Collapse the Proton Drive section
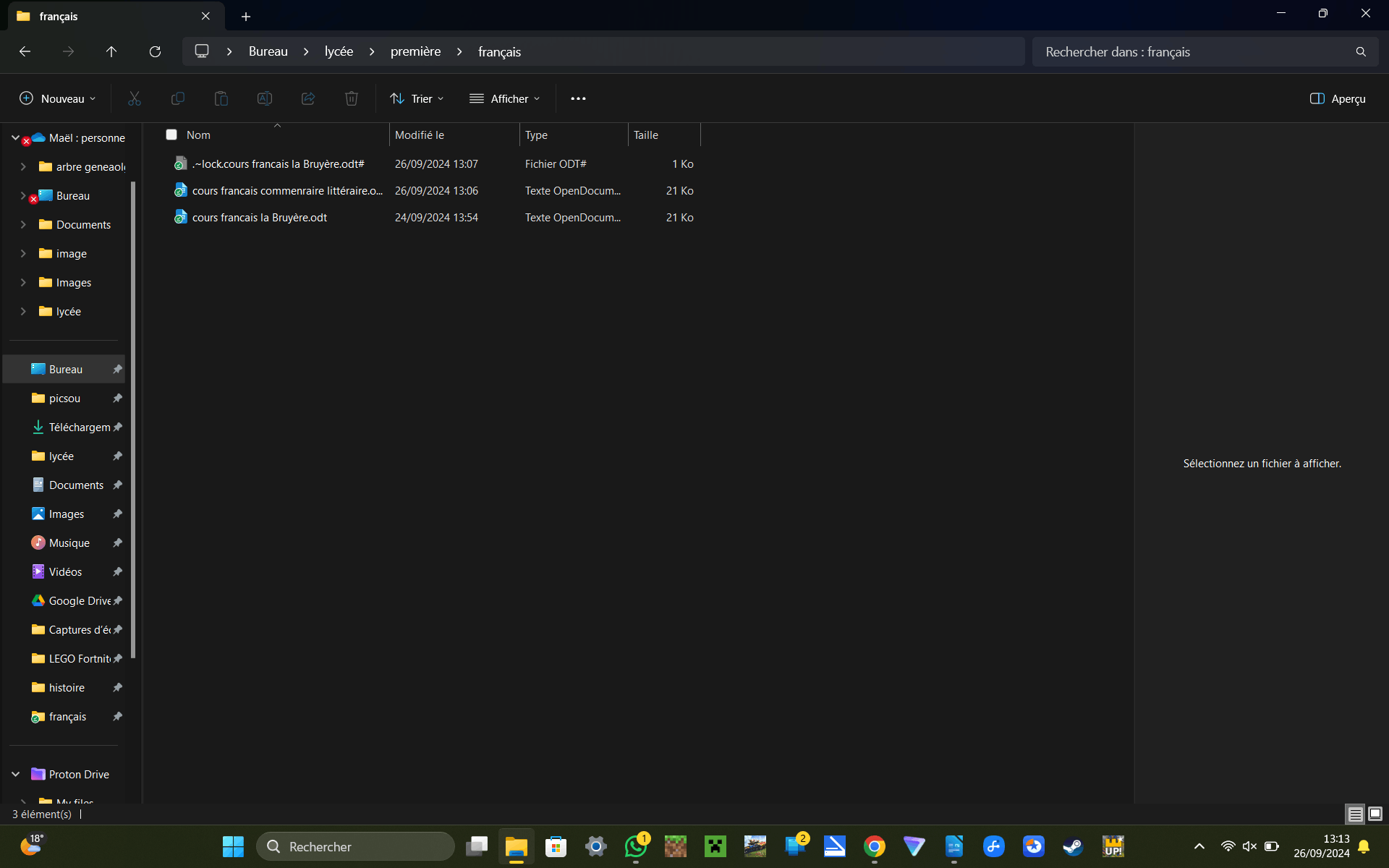Screen dimensions: 1389x868 coord(15,774)
